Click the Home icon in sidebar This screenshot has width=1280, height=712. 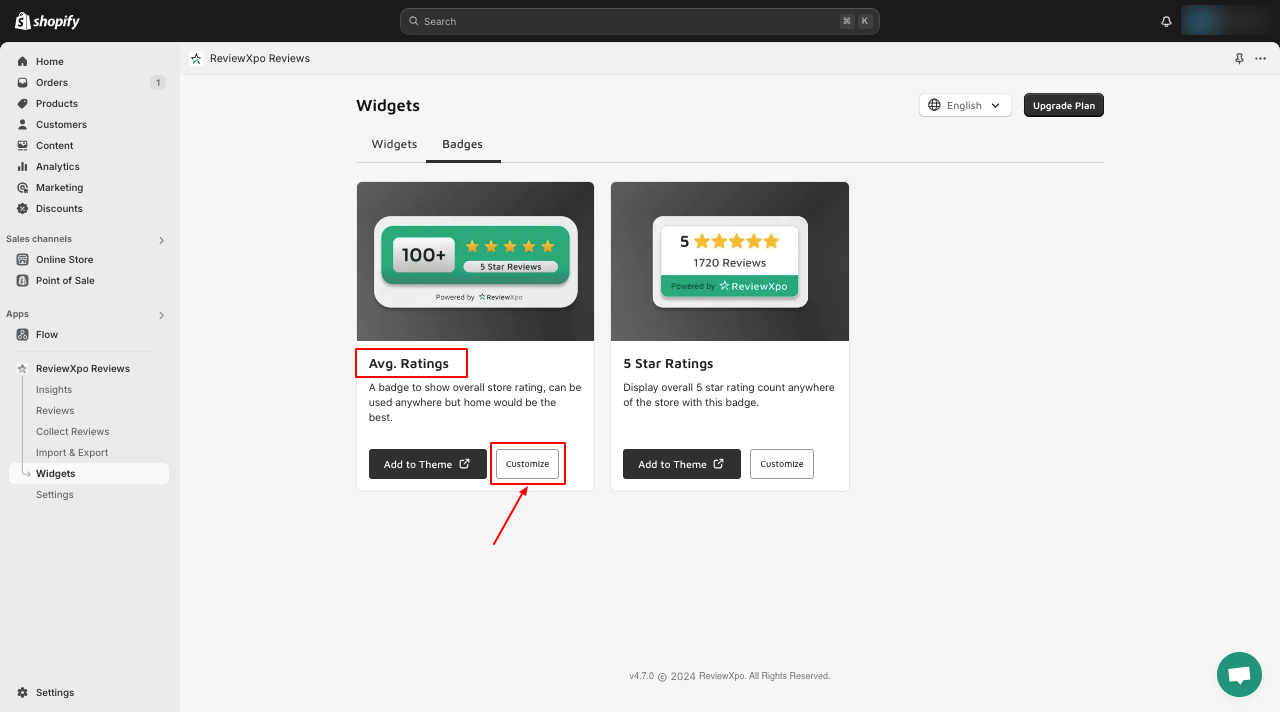tap(23, 62)
